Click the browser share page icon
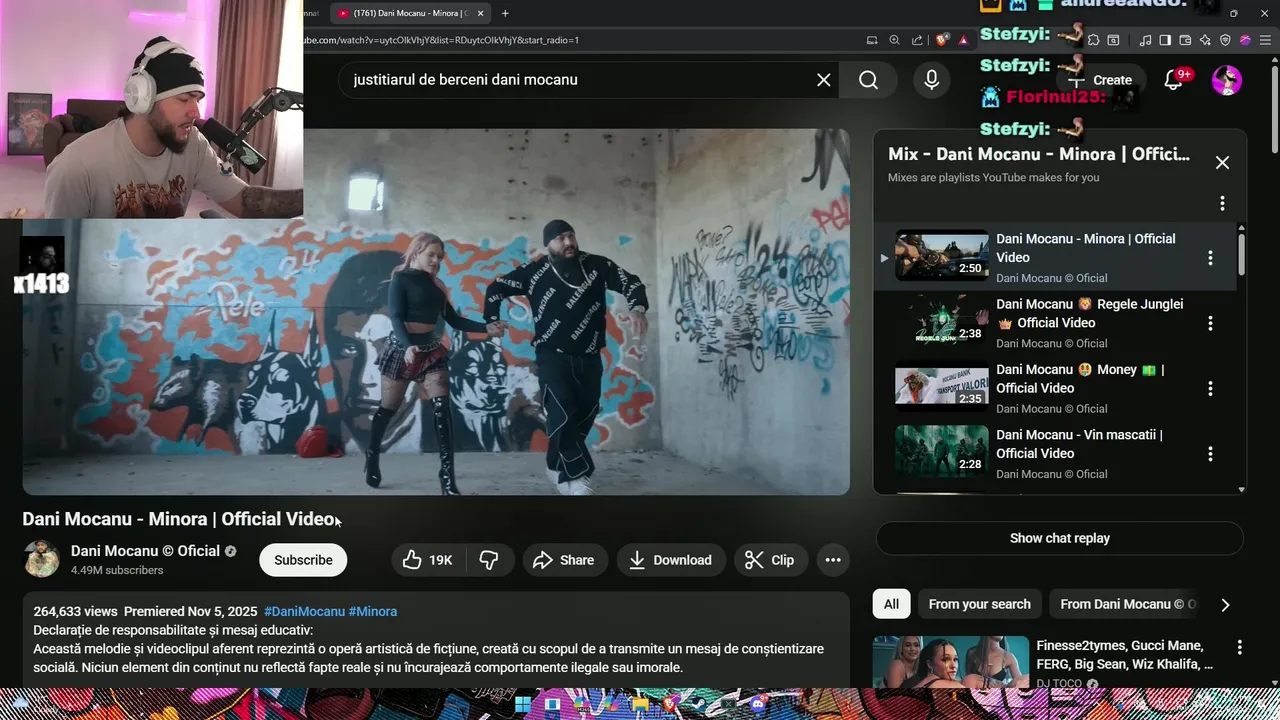The image size is (1280, 720). (917, 40)
